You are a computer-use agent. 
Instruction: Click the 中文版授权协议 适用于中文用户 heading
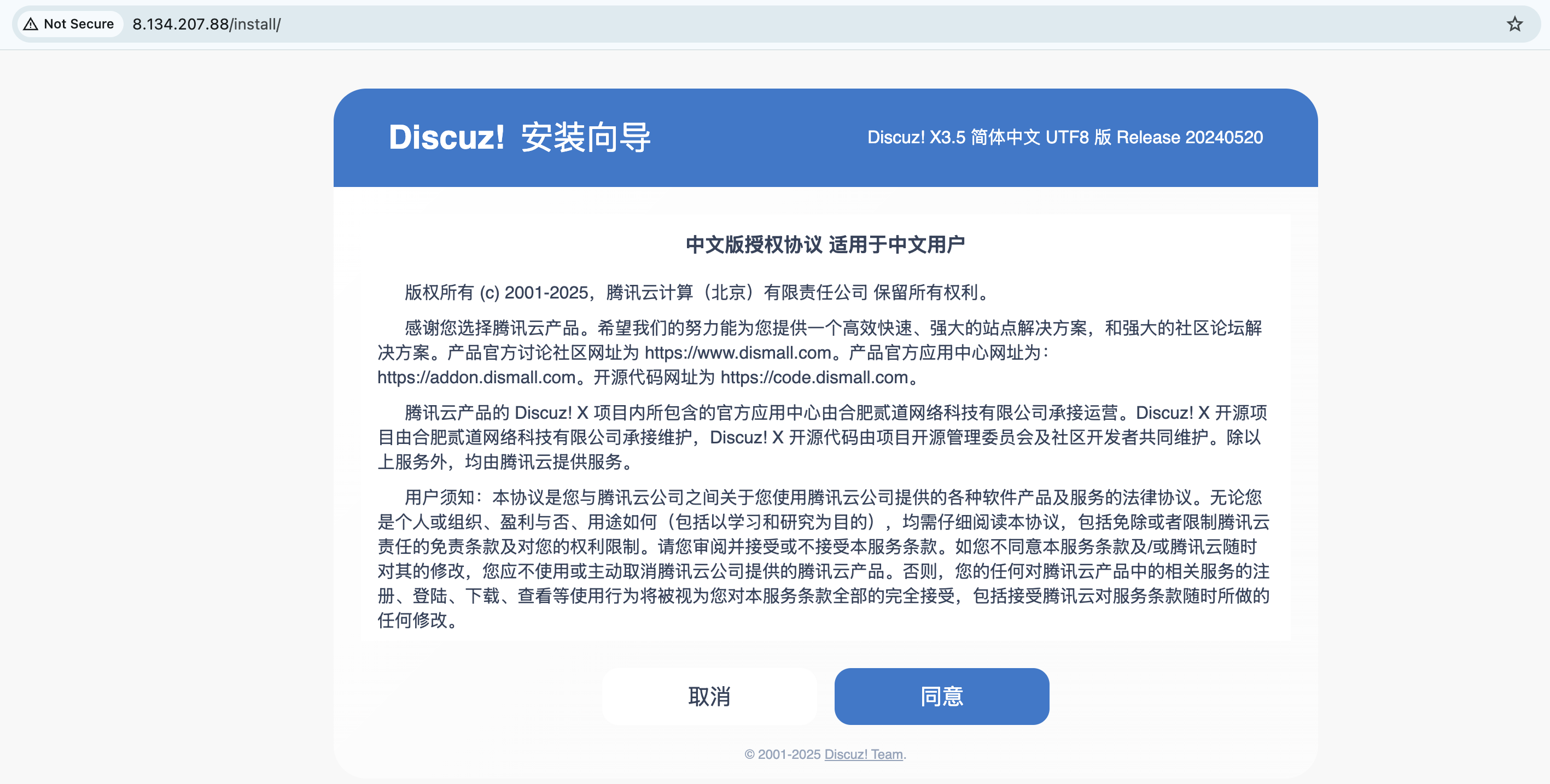825,245
